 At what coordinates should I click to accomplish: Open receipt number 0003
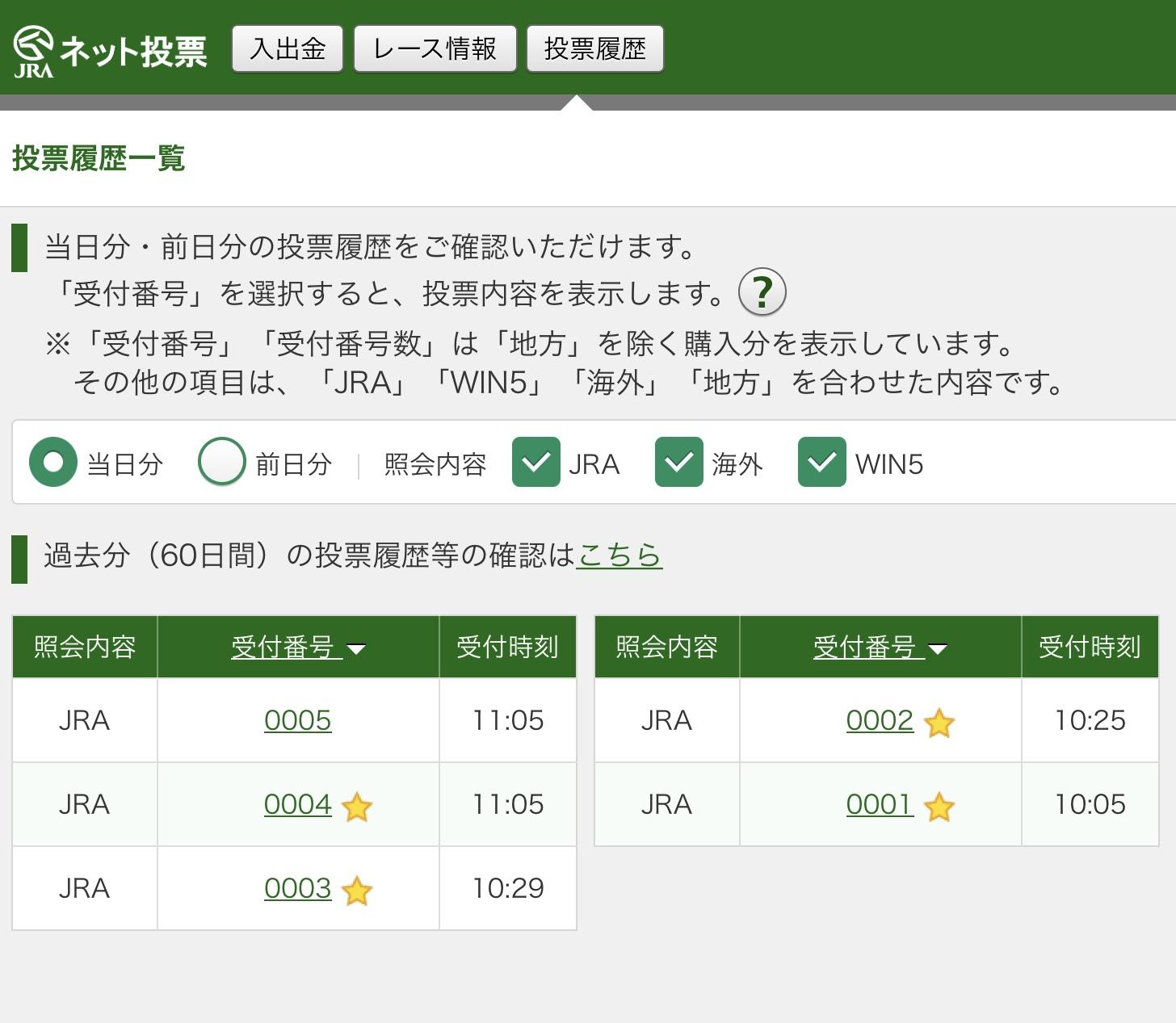click(298, 888)
